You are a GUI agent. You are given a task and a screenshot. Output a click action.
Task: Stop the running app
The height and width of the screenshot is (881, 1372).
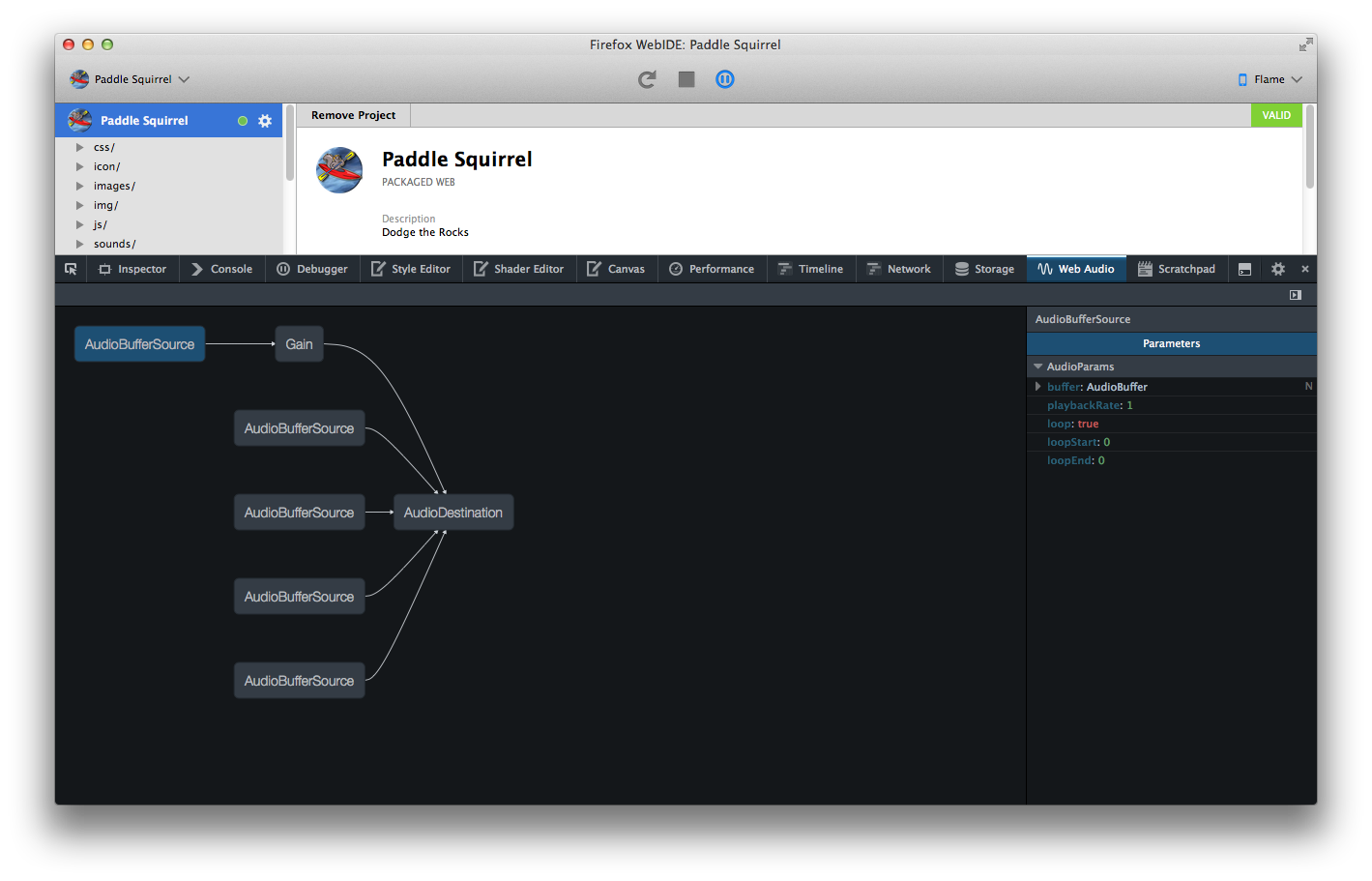click(686, 79)
